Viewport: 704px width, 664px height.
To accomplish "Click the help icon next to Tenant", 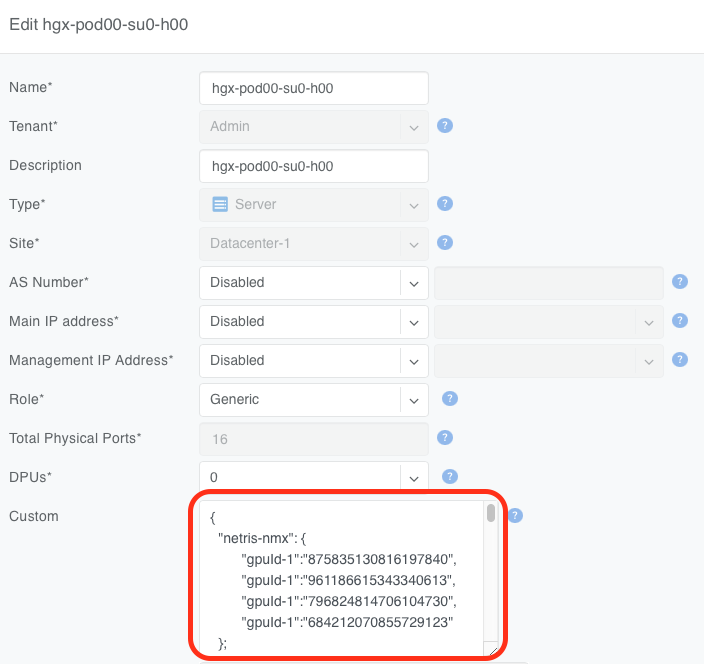I will click(446, 126).
